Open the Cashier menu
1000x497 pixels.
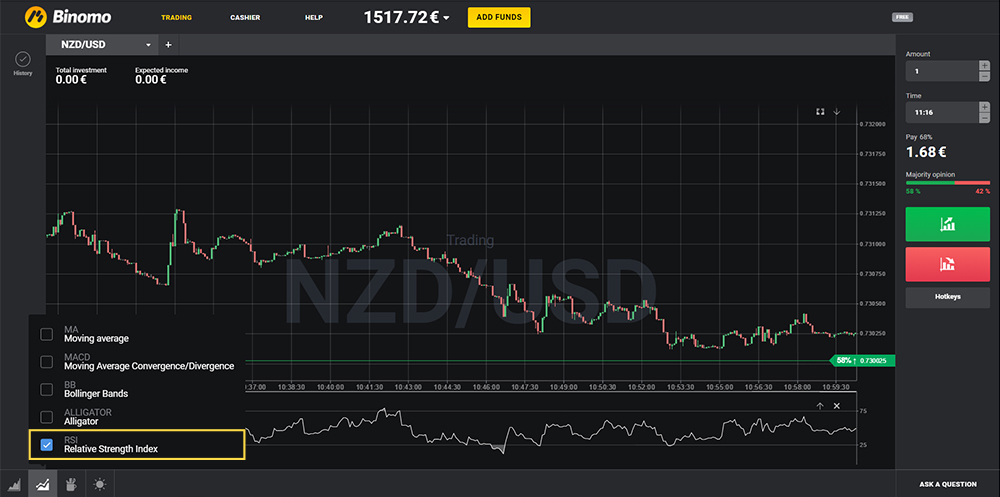point(245,18)
